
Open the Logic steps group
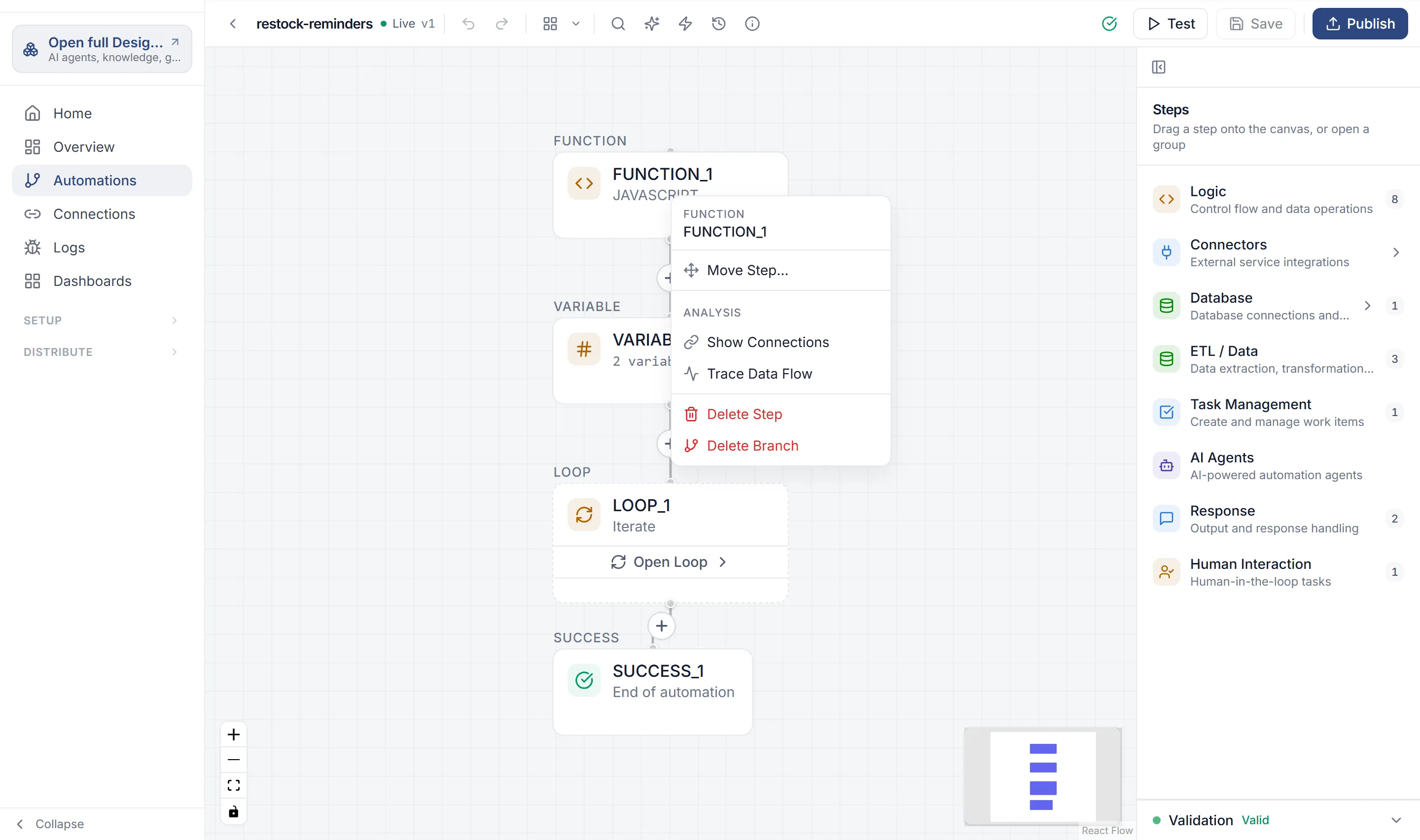coord(1278,199)
